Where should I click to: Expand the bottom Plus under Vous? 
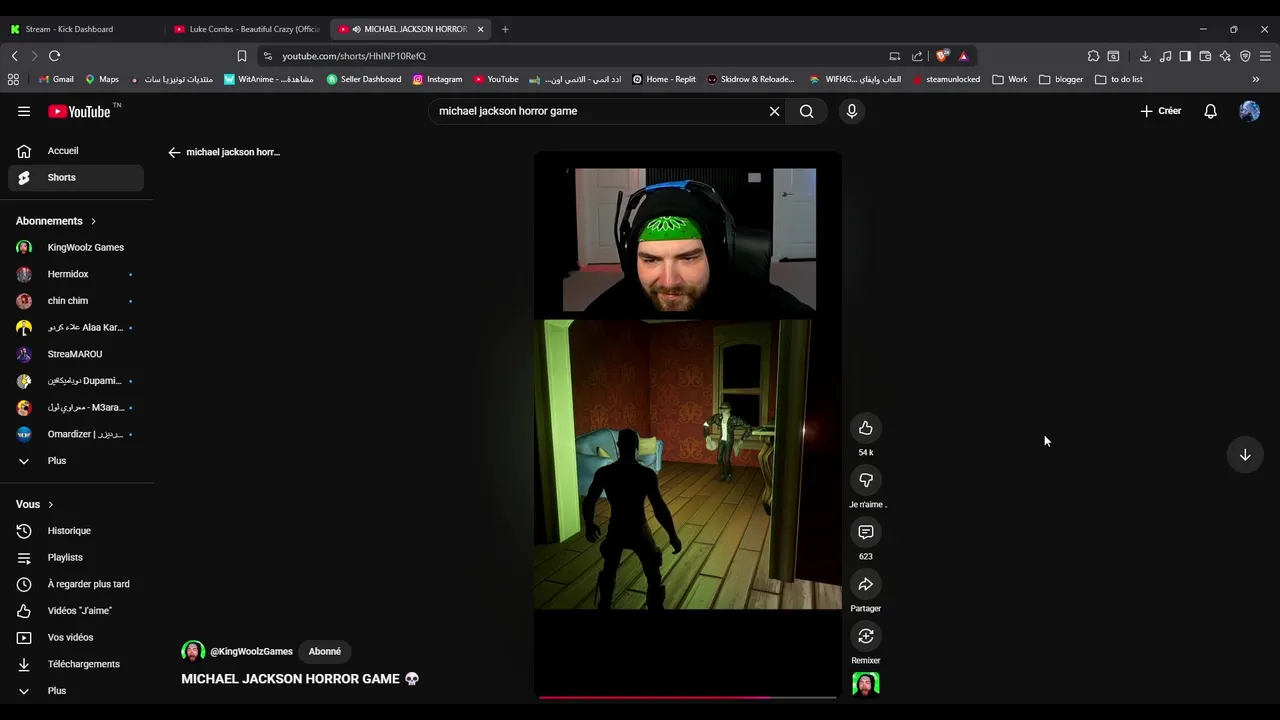(x=76, y=691)
